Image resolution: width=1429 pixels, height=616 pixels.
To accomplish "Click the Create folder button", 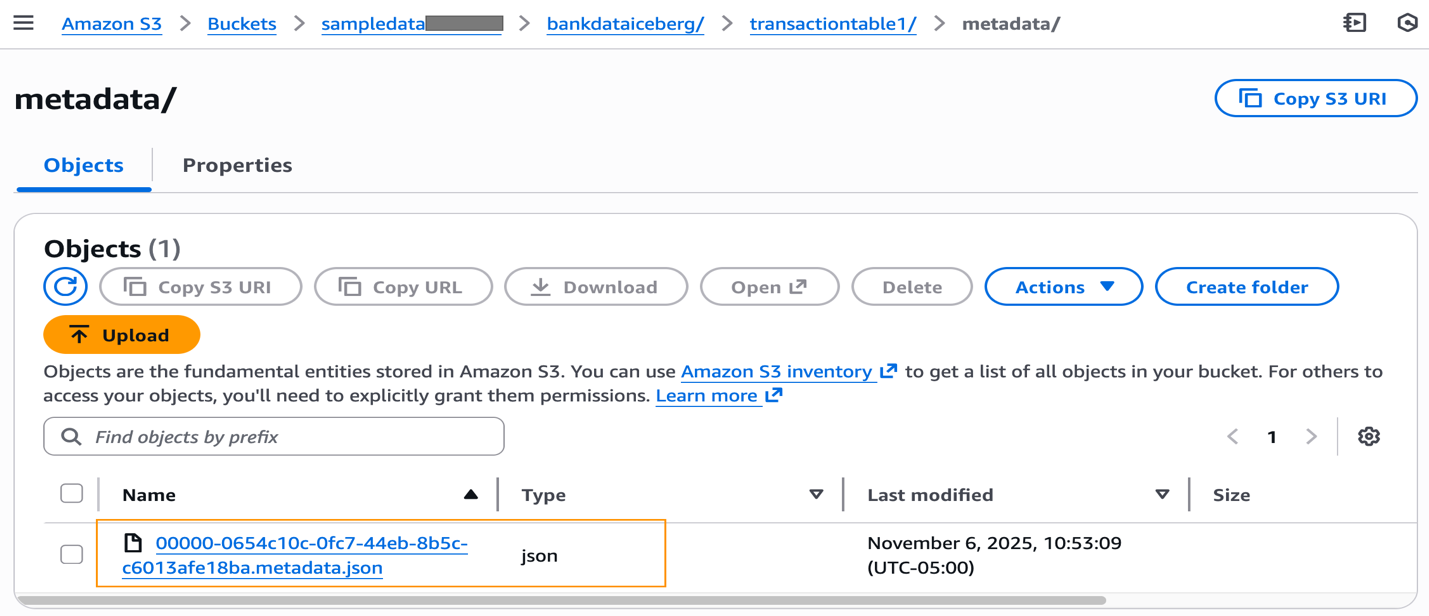I will 1246,286.
